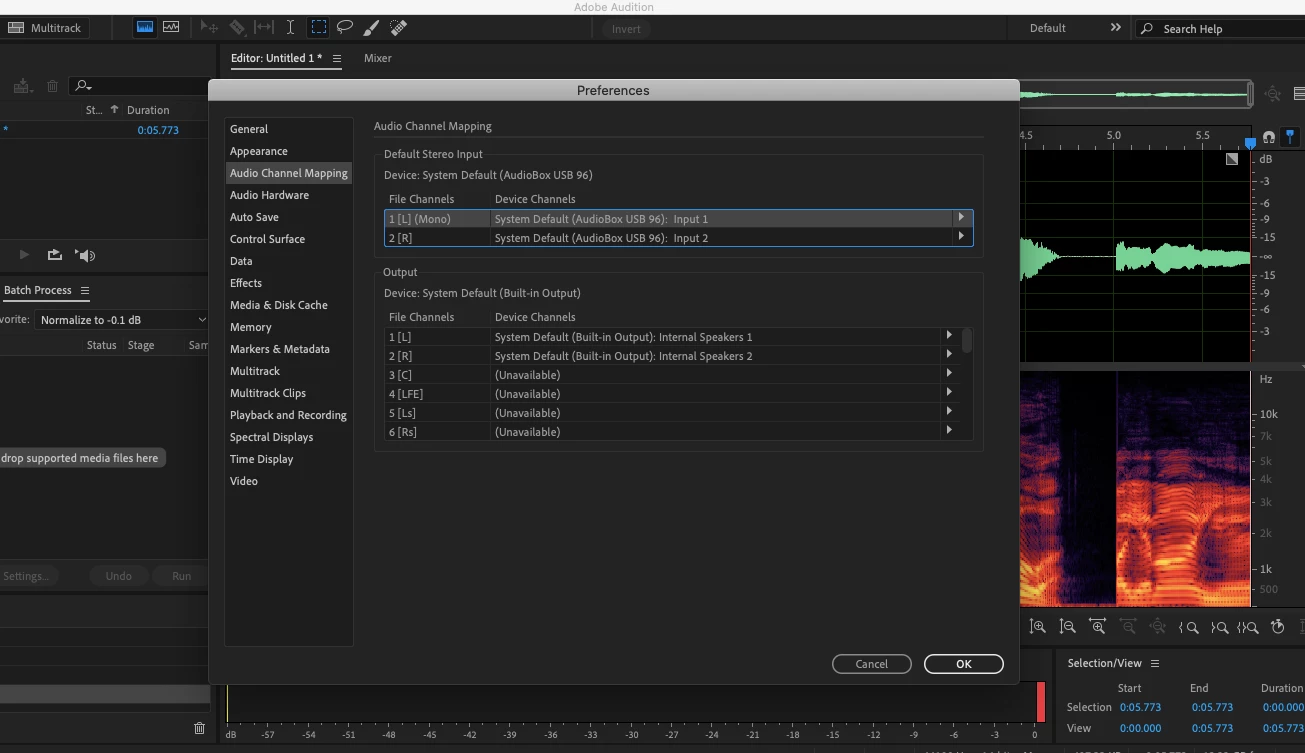The height and width of the screenshot is (753, 1305).
Task: Toggle snapping magnet icon
Action: (x=1269, y=137)
